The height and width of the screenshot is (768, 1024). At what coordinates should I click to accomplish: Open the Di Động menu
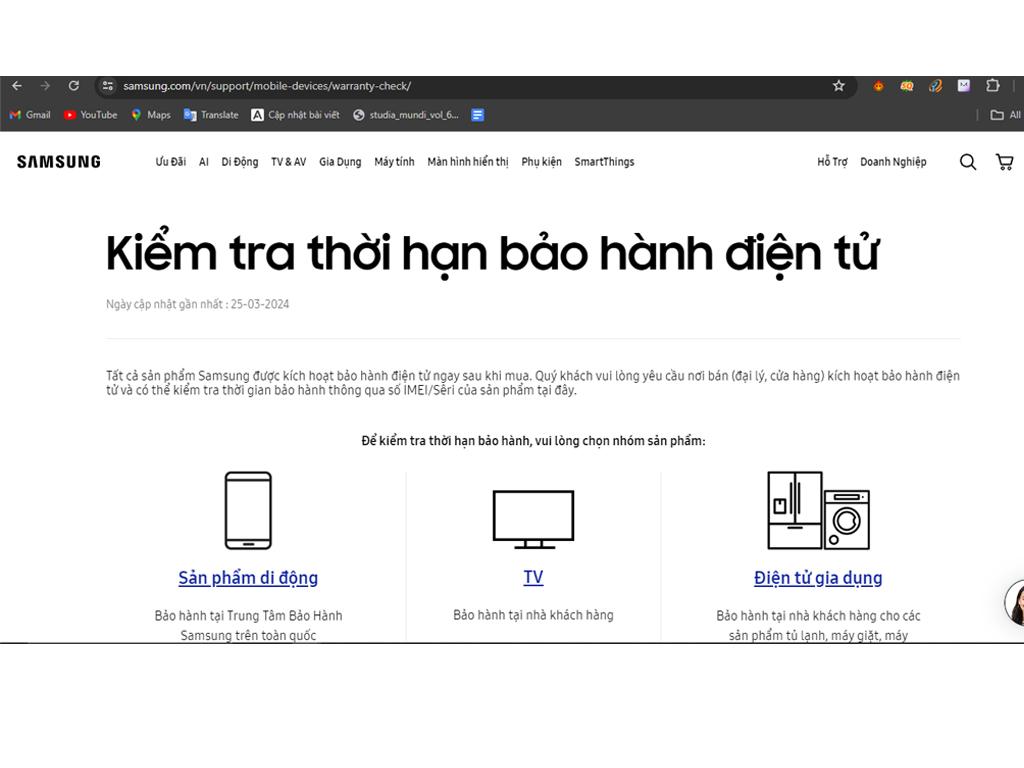click(x=239, y=162)
